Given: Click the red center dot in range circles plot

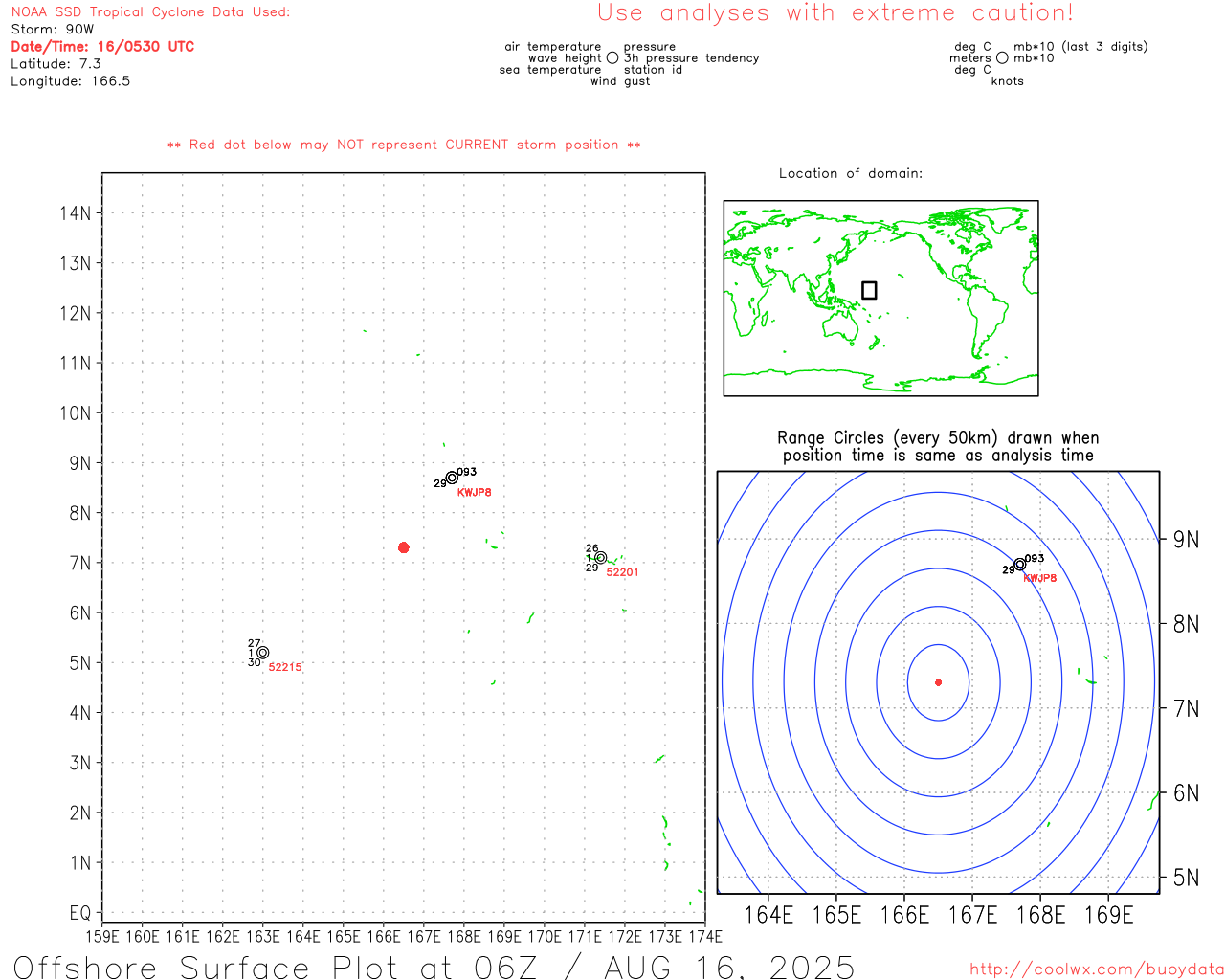Looking at the screenshot, I should click(938, 682).
